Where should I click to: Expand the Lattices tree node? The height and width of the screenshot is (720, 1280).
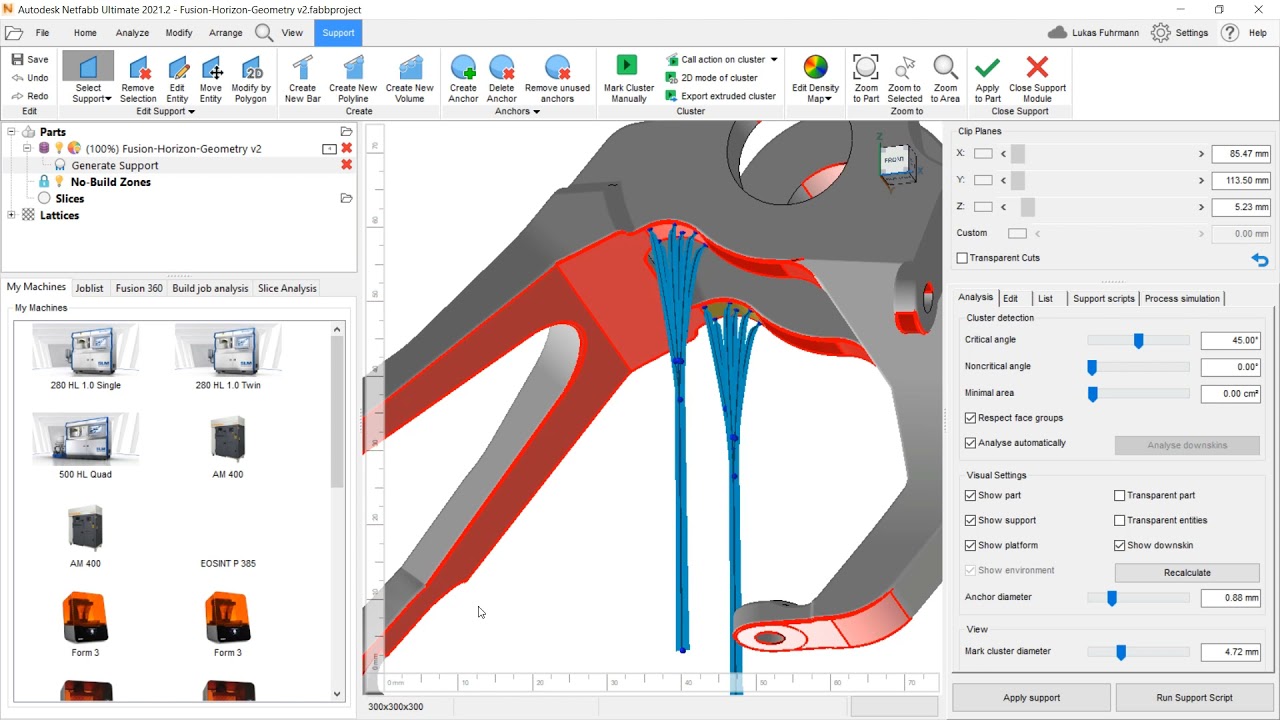click(11, 215)
